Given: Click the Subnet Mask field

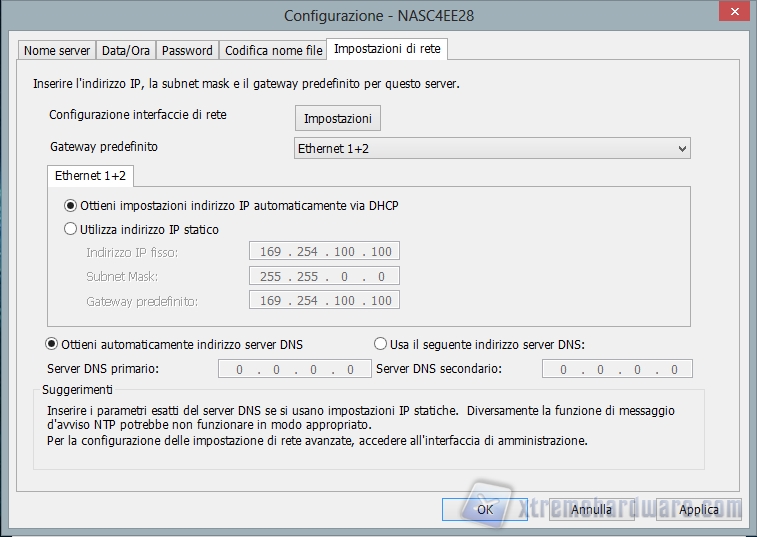Looking at the screenshot, I should point(324,276).
